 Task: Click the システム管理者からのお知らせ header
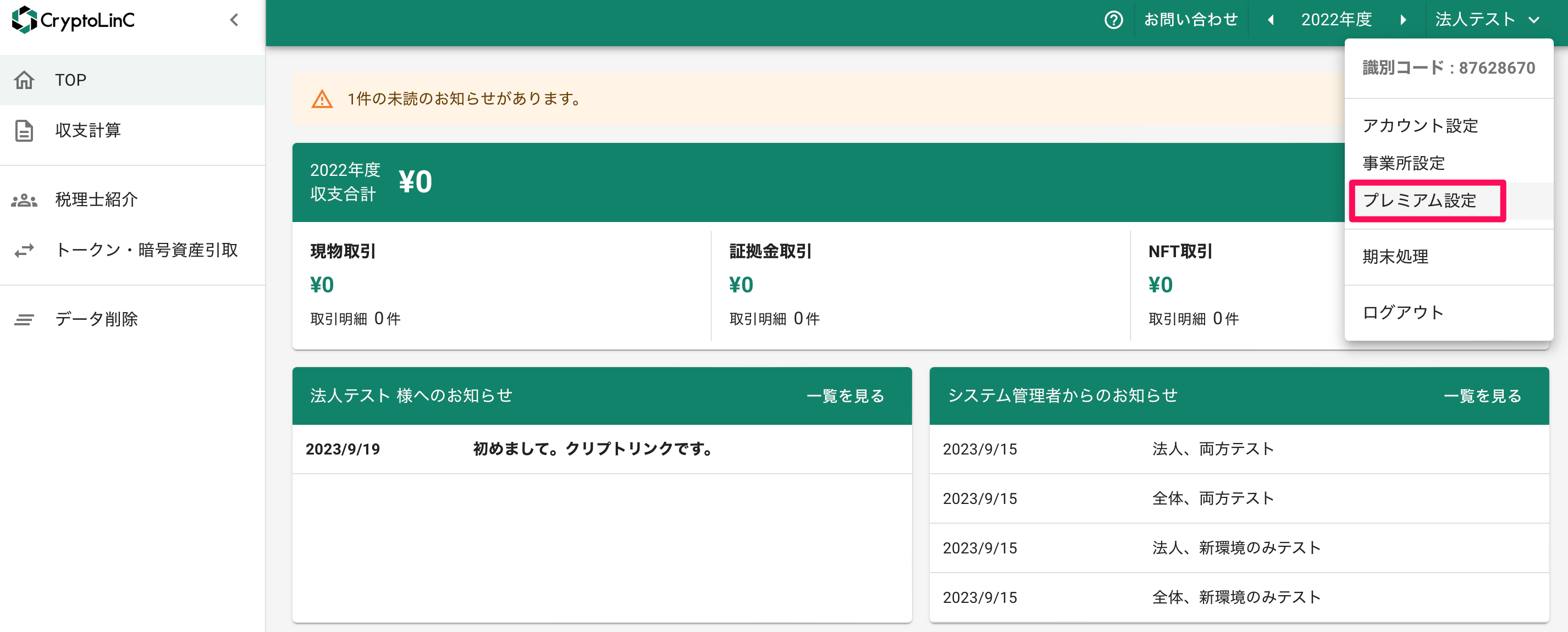tap(1063, 396)
